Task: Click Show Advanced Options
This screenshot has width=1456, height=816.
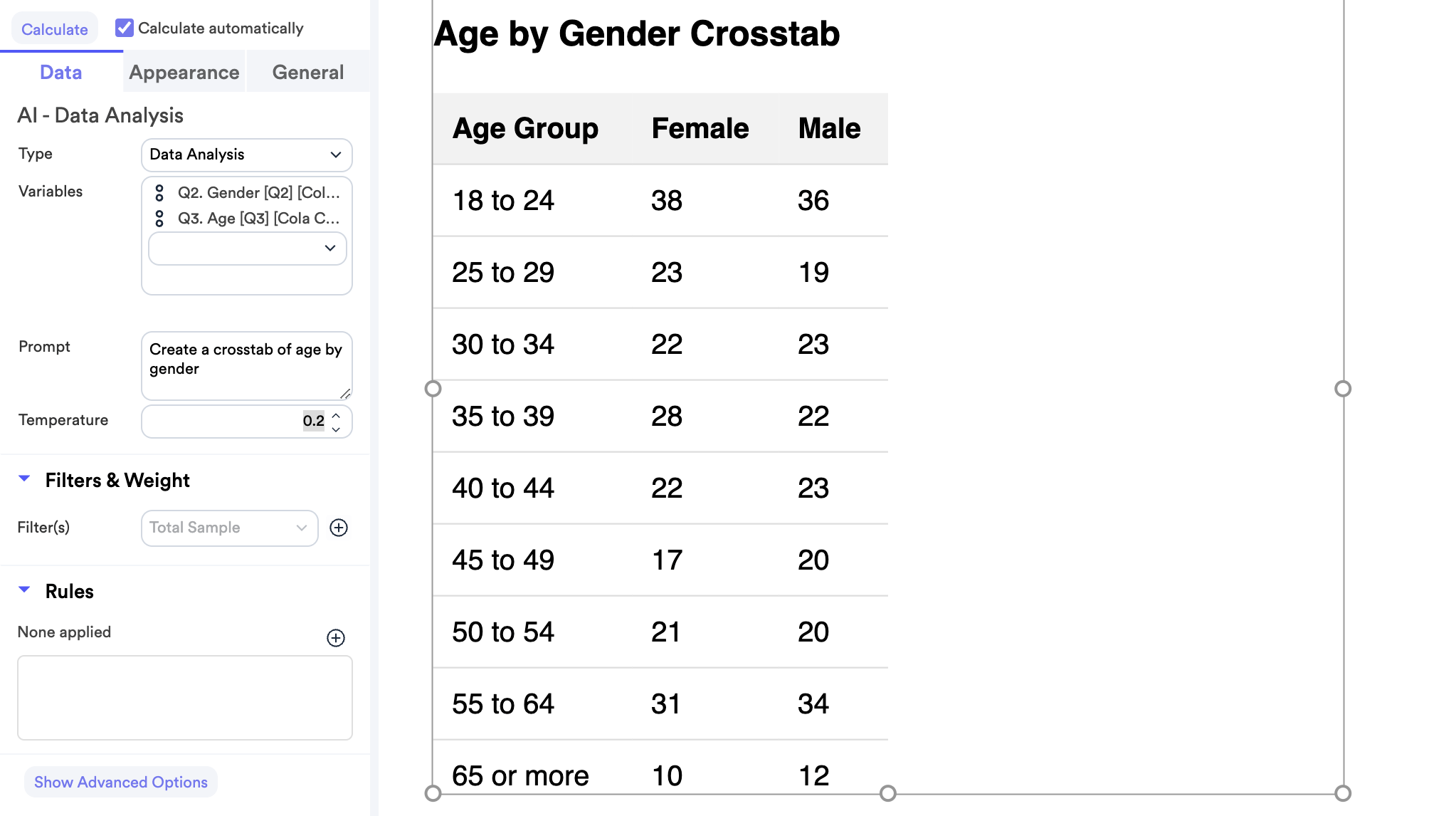Action: coord(121,782)
